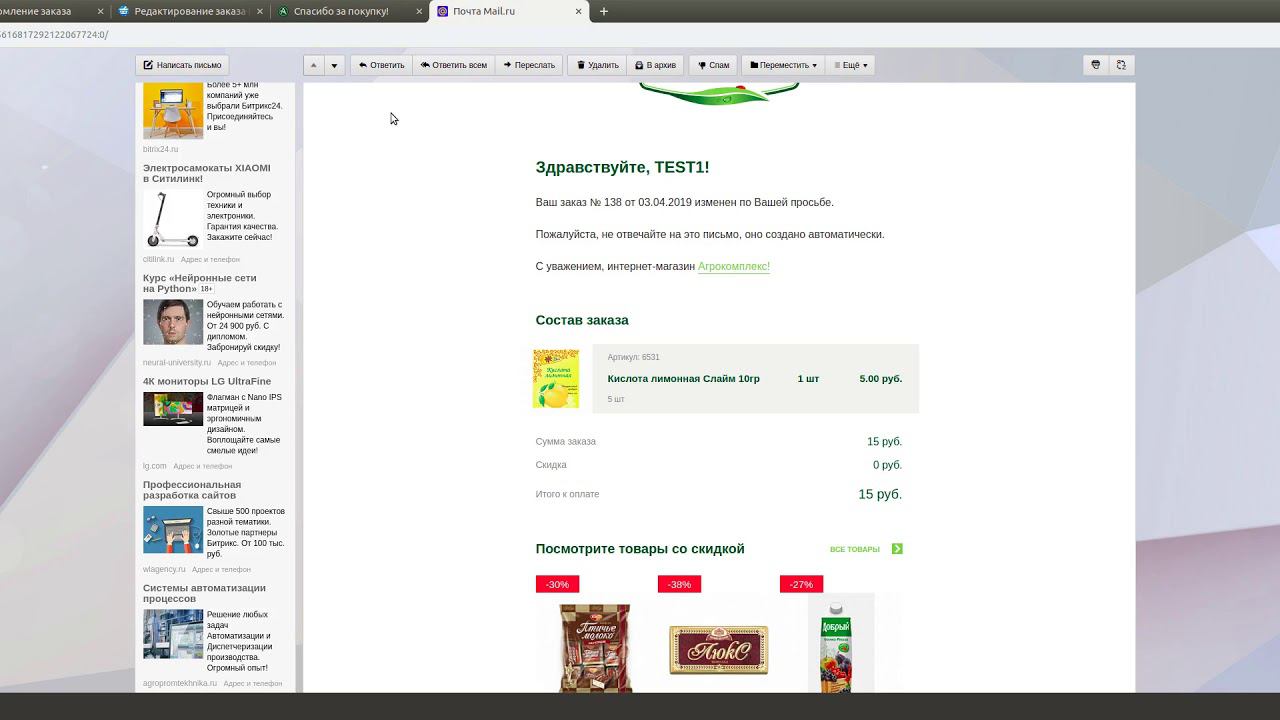The height and width of the screenshot is (720, 1280).
Task: Open the Профессиональная разработка сайтов ad
Action: [192, 490]
